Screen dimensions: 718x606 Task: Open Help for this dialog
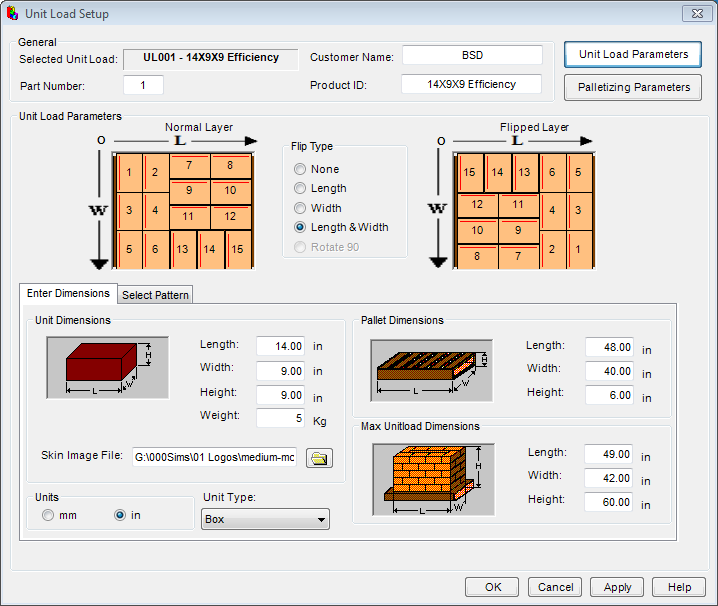[x=679, y=587]
